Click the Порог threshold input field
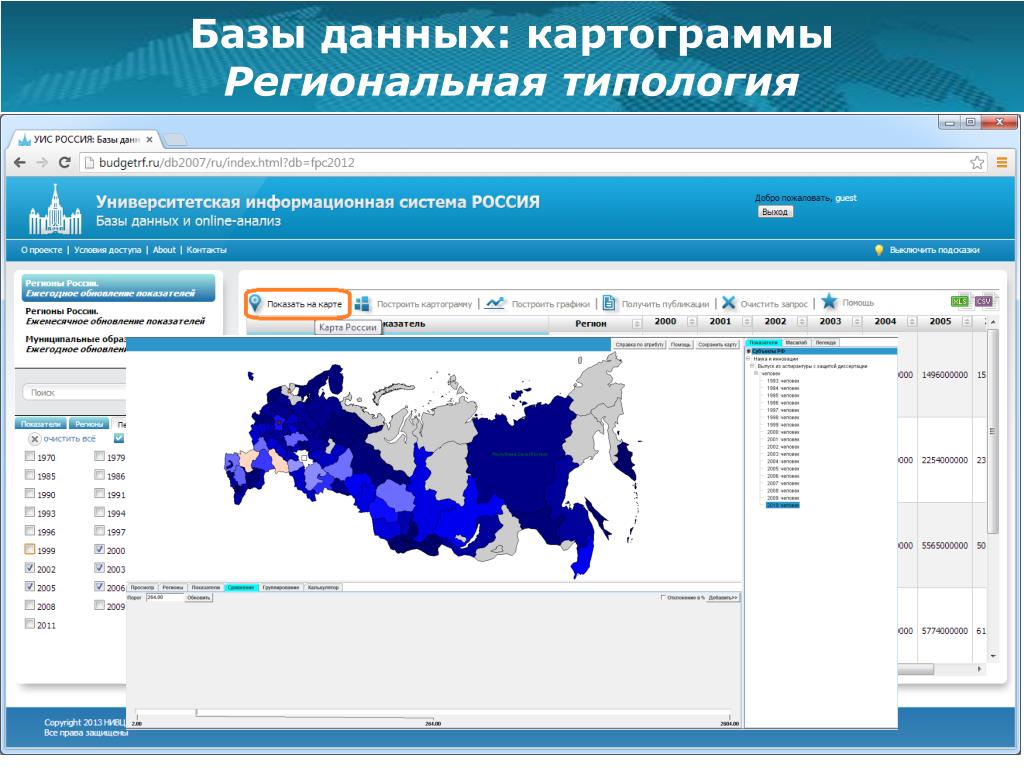 pyautogui.click(x=165, y=598)
